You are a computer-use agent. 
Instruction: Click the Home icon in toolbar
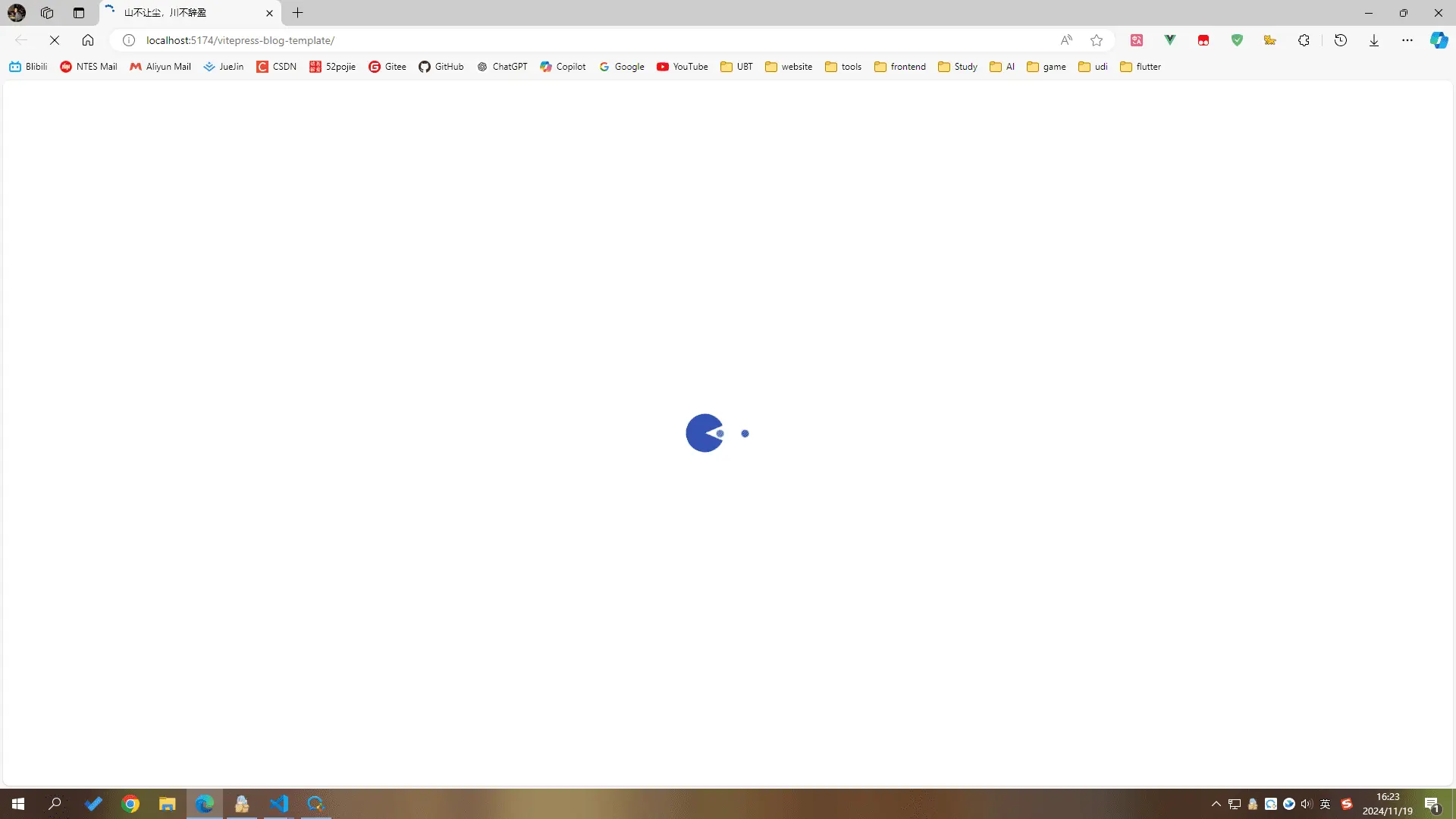(x=88, y=40)
